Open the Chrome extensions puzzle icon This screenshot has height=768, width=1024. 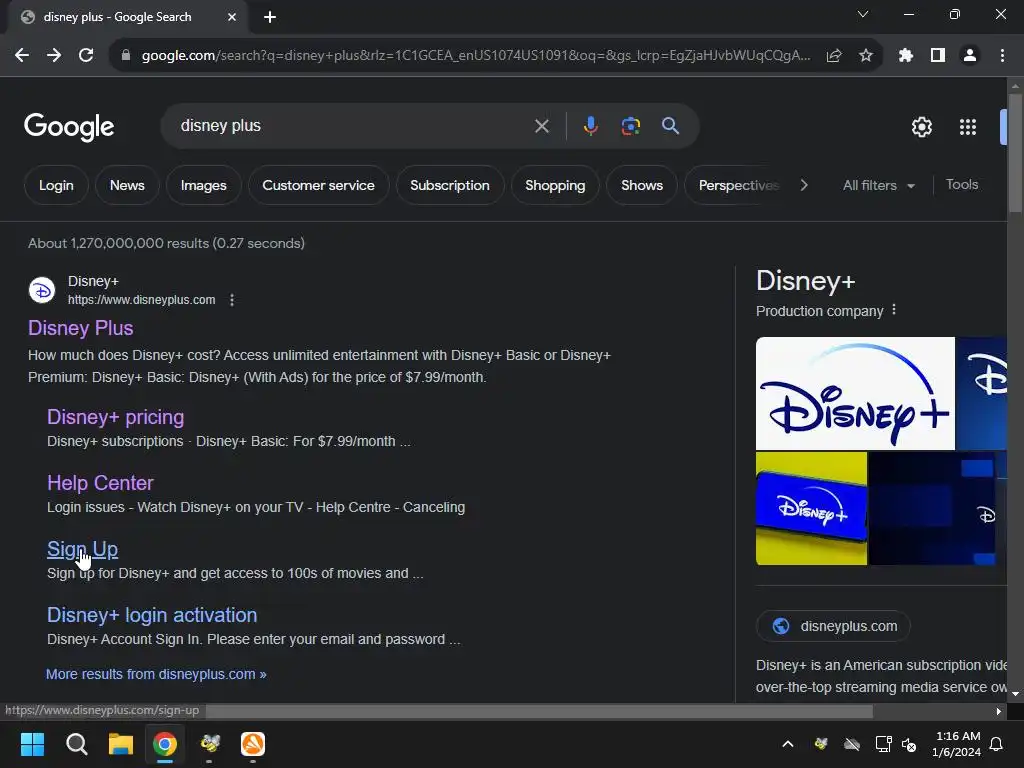(906, 56)
